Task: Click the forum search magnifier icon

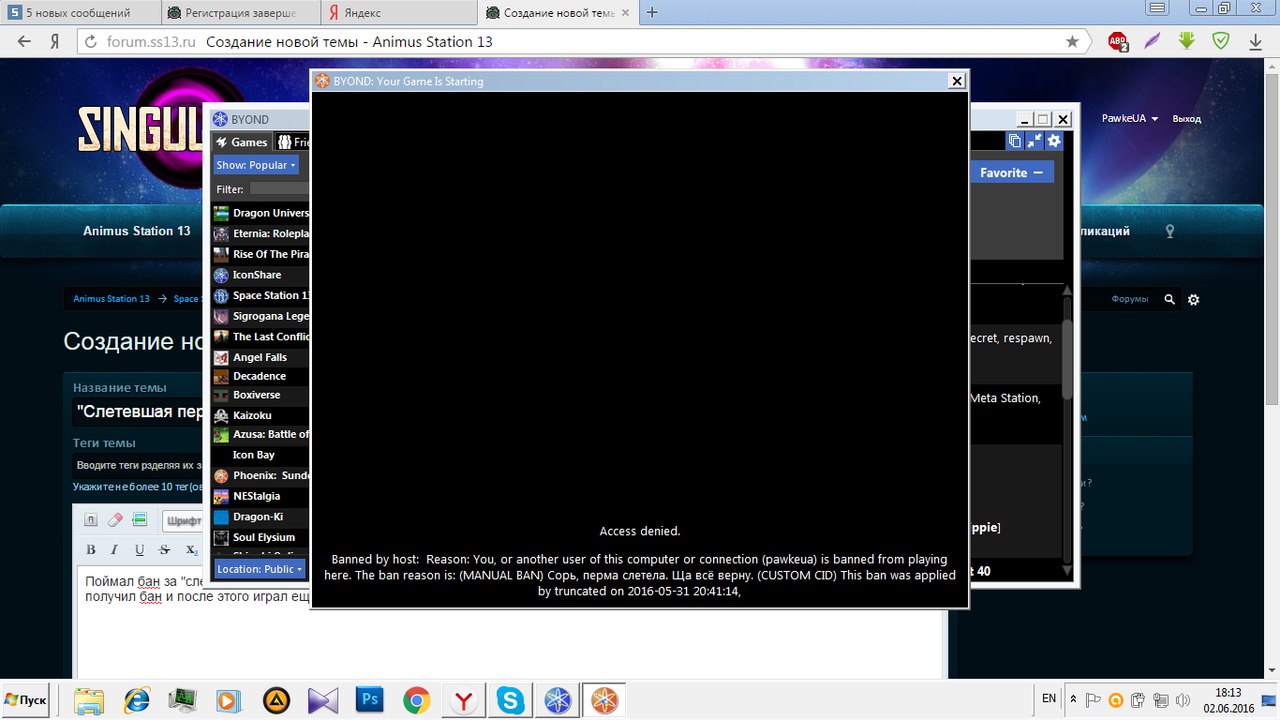Action: (x=1170, y=299)
